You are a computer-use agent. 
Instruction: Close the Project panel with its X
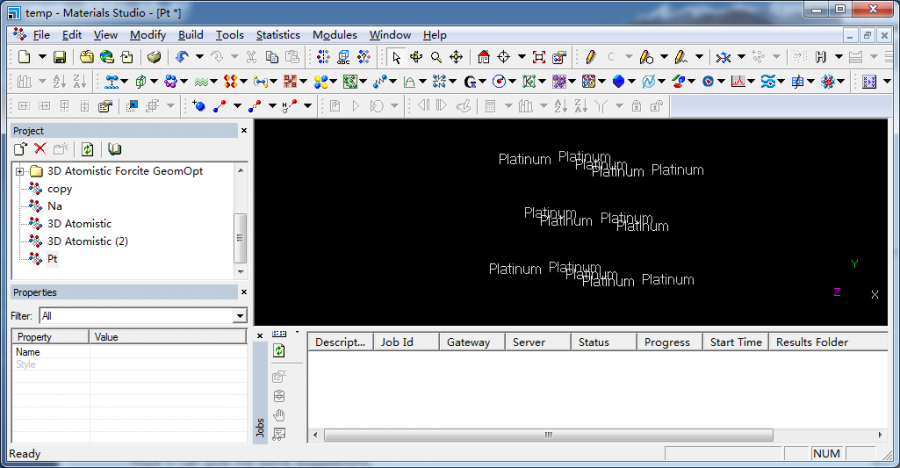pyautogui.click(x=244, y=130)
